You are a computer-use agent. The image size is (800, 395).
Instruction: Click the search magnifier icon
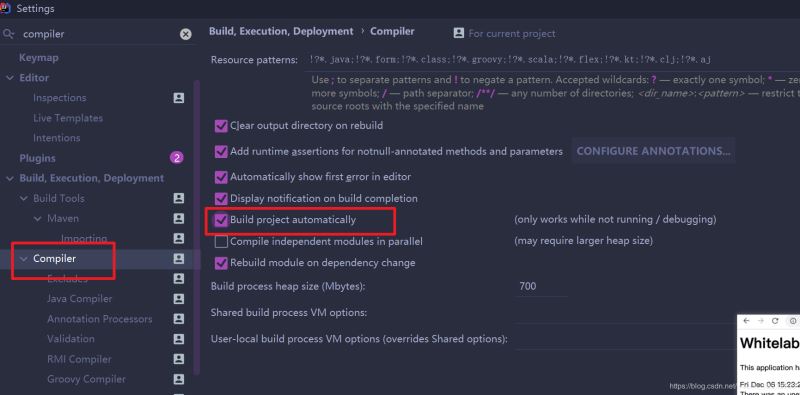pos(8,34)
